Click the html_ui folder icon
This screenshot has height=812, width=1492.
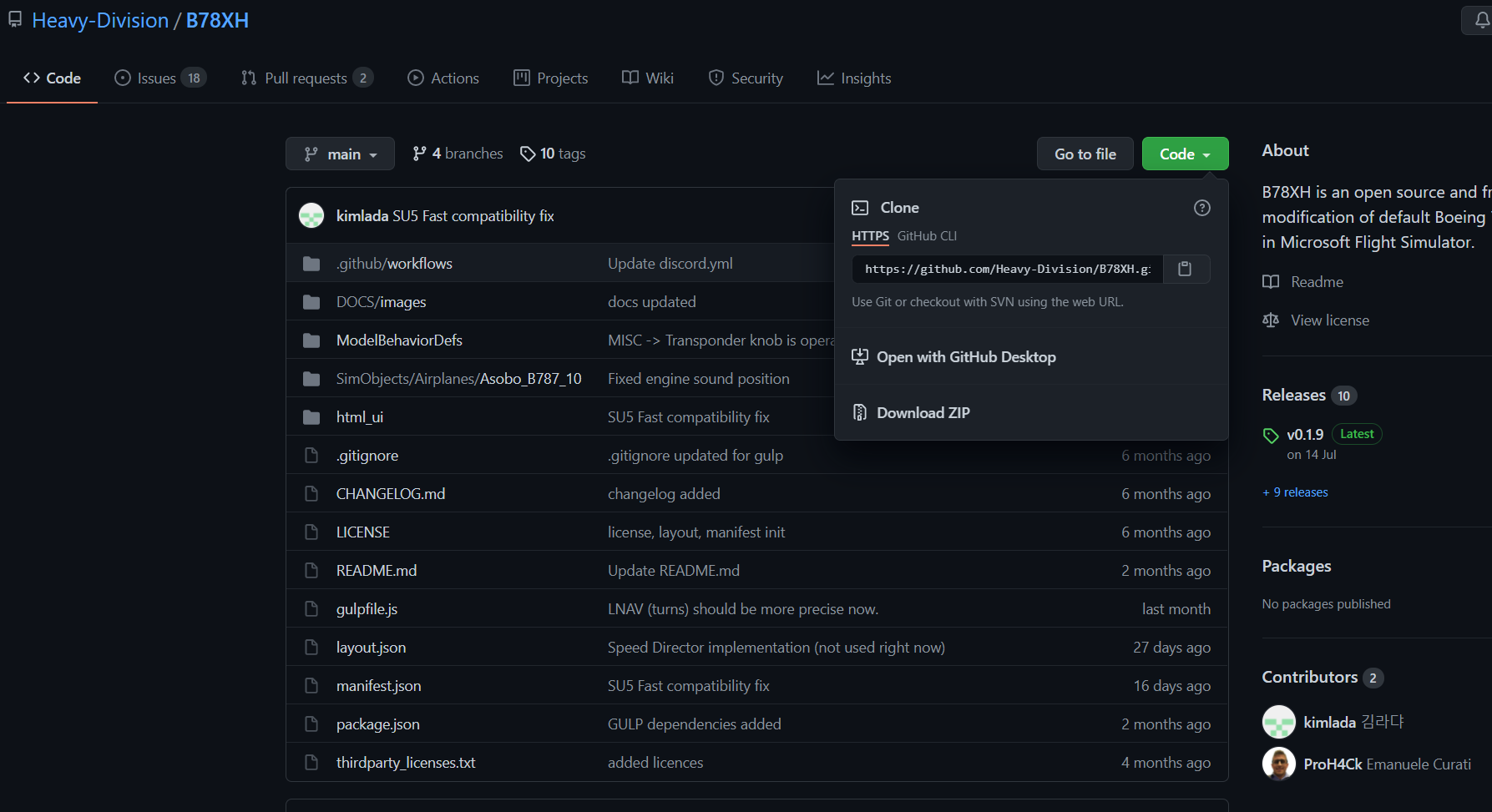[x=311, y=417]
